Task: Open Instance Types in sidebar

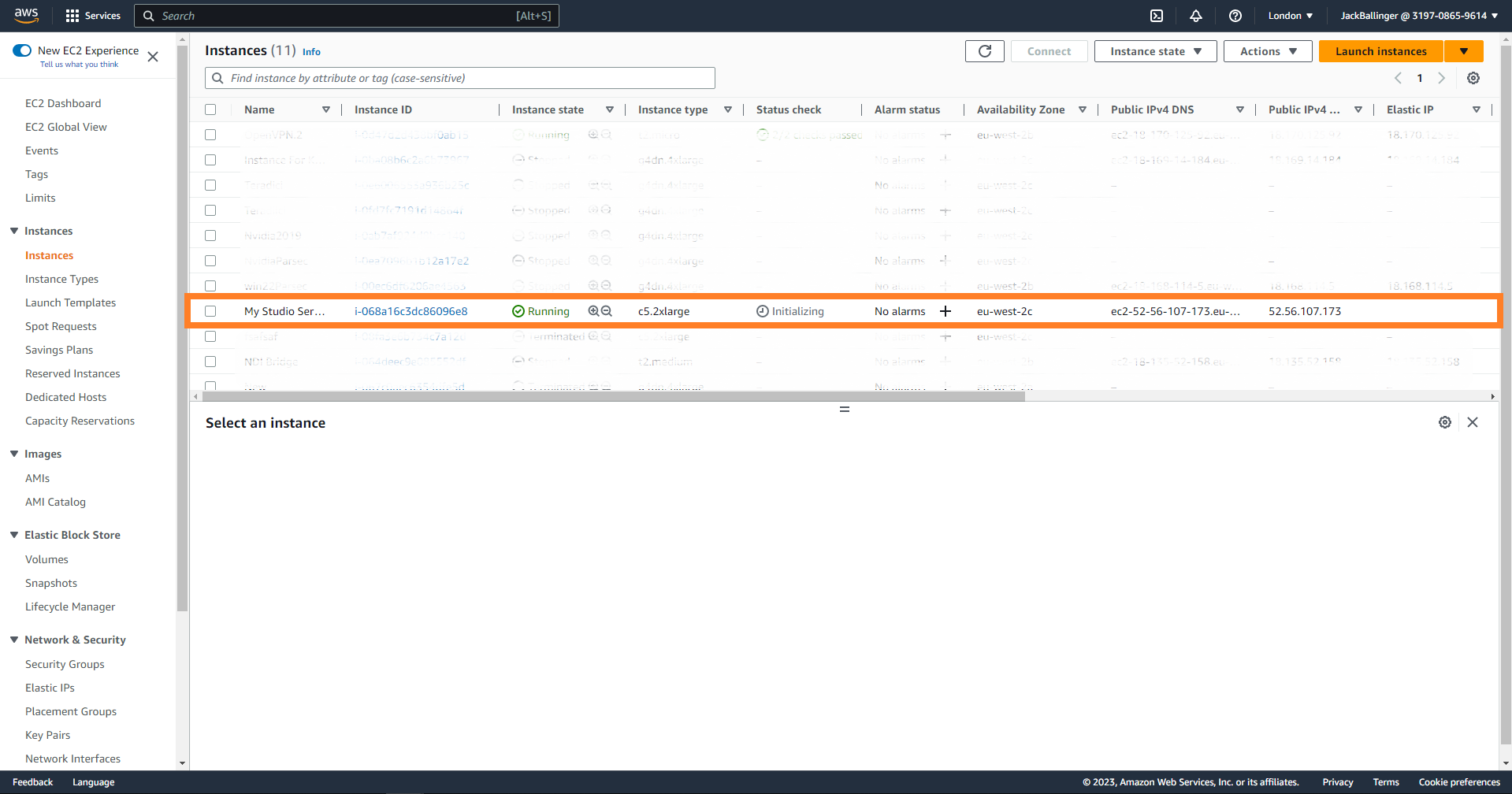Action: (x=61, y=279)
